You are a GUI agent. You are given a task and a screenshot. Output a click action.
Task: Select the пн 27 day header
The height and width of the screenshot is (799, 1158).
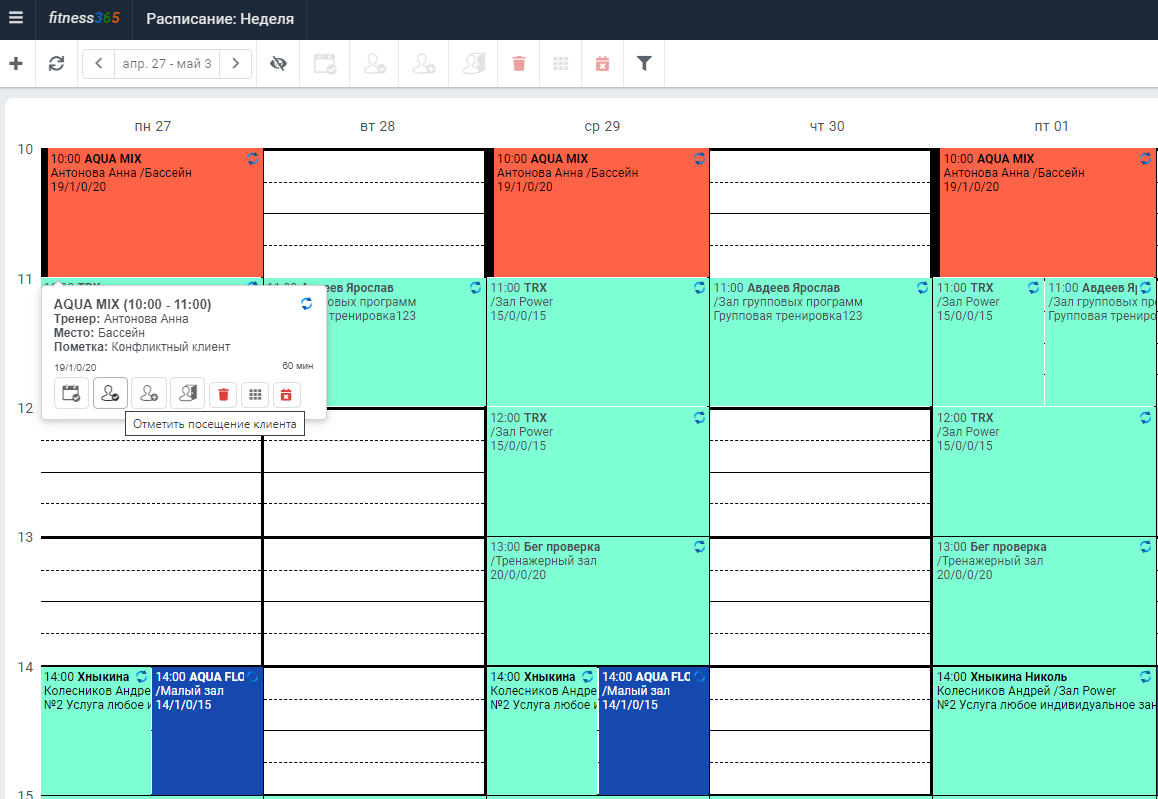click(153, 126)
